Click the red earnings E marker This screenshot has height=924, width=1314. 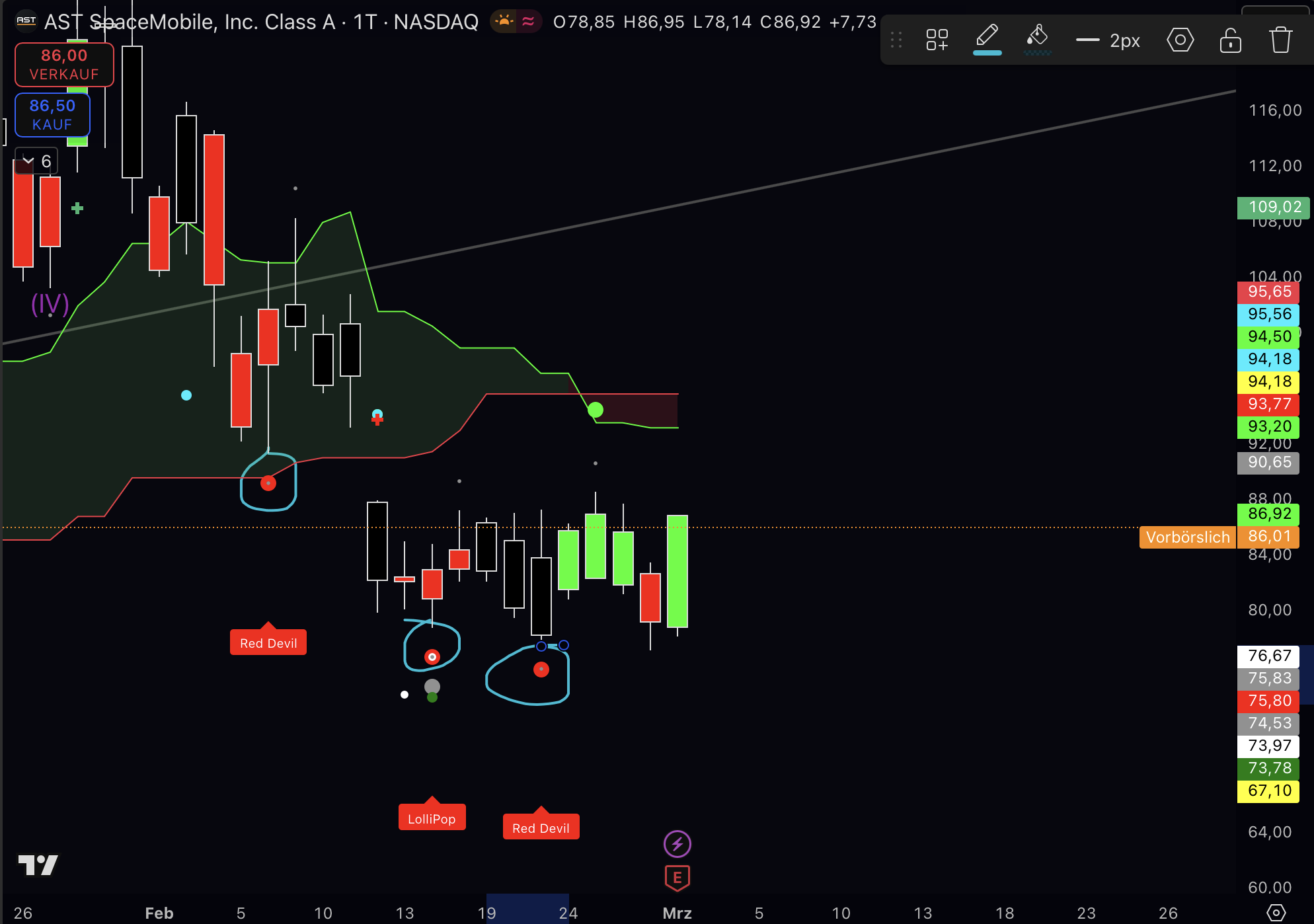pos(677,878)
